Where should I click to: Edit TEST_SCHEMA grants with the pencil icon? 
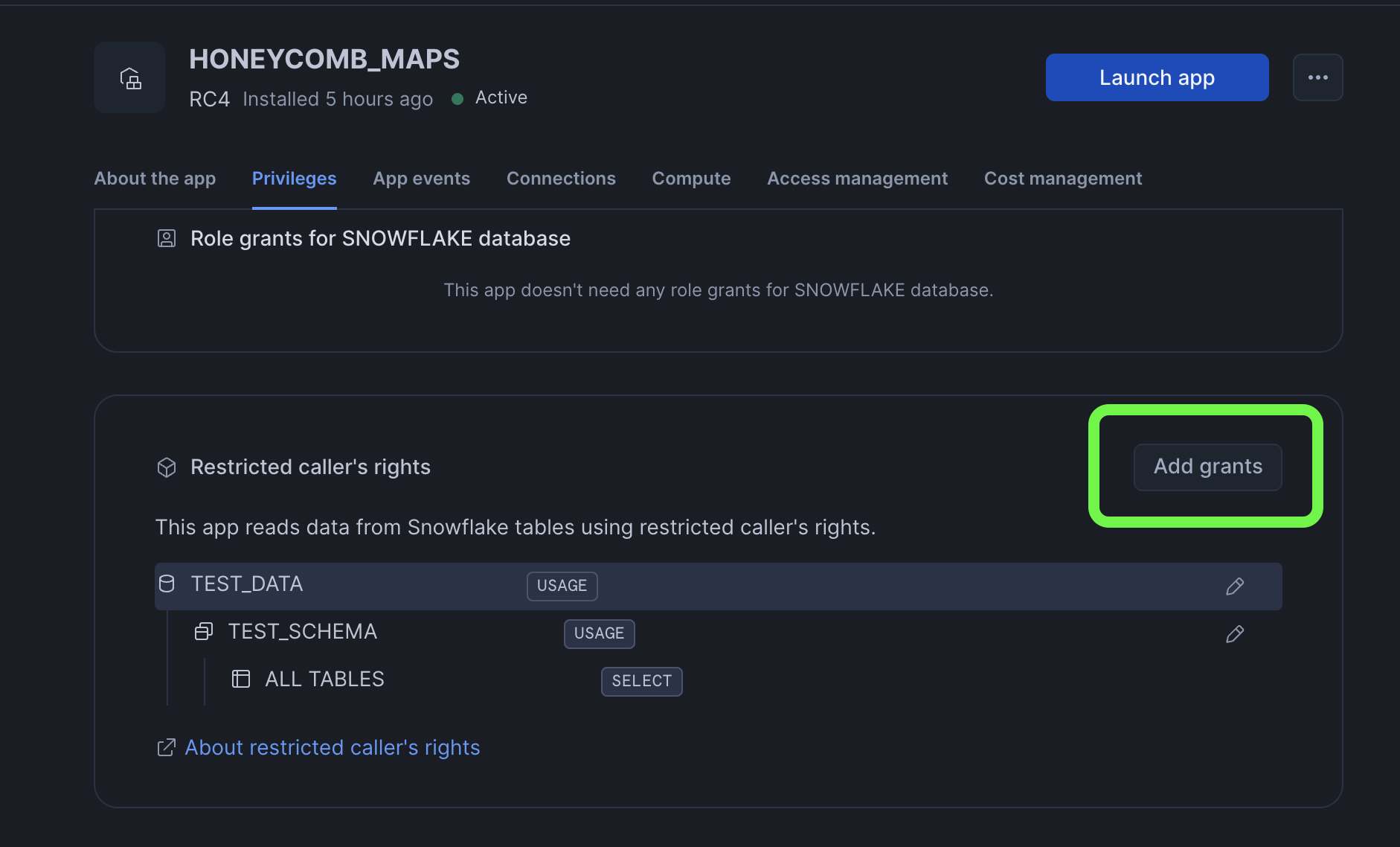tap(1235, 634)
